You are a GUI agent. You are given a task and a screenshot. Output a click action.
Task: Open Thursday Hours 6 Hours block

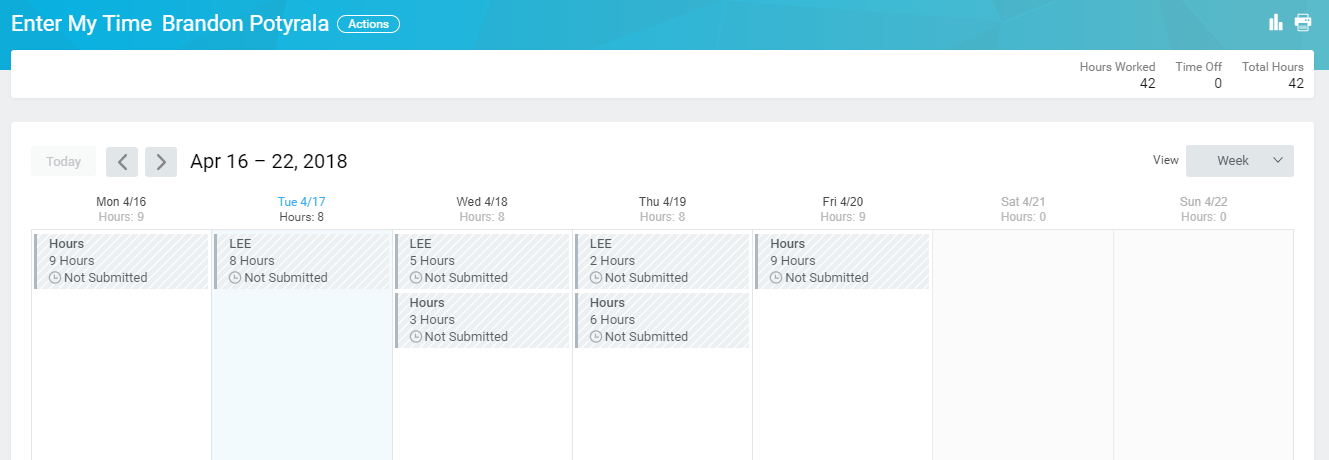click(662, 320)
